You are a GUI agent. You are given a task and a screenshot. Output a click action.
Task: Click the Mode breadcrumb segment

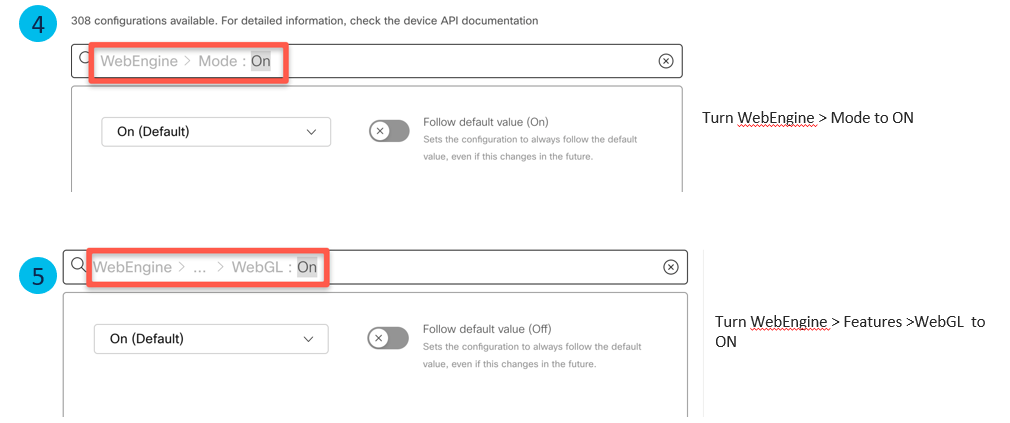219,61
